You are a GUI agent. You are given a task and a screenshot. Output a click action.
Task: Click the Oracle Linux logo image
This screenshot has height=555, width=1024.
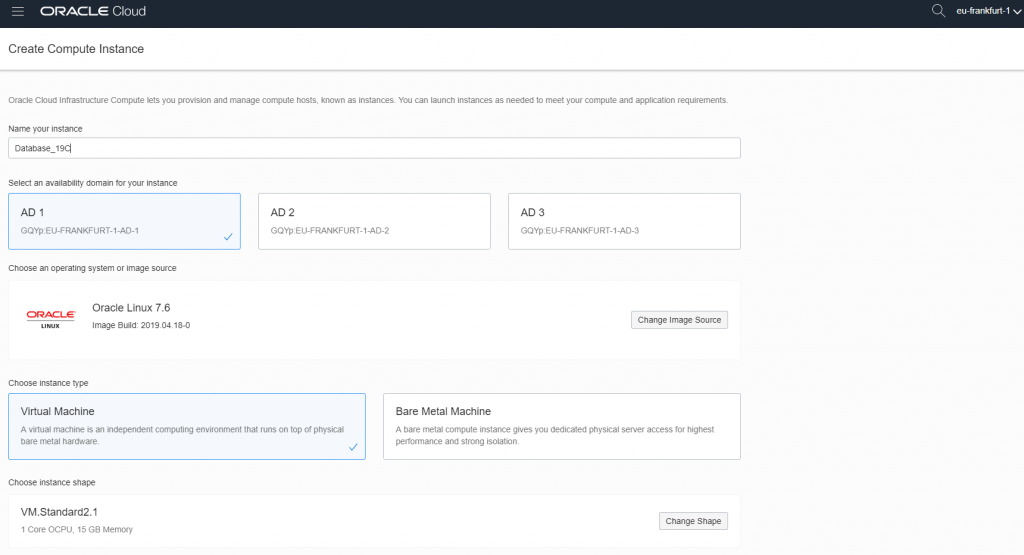pos(51,319)
